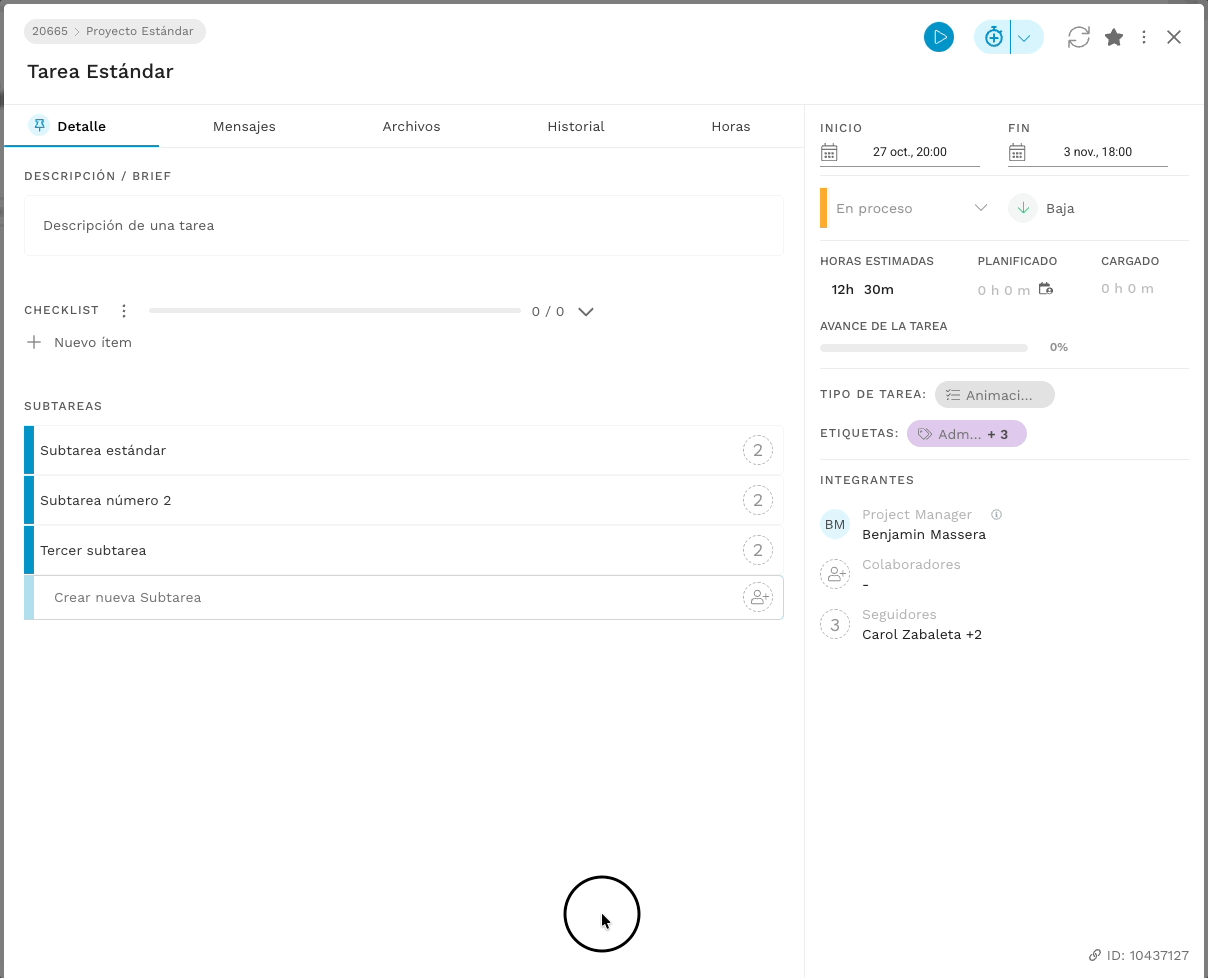The image size is (1208, 978).
Task: Click Carol Zabaleta +2 followers
Action: pyautogui.click(x=922, y=634)
